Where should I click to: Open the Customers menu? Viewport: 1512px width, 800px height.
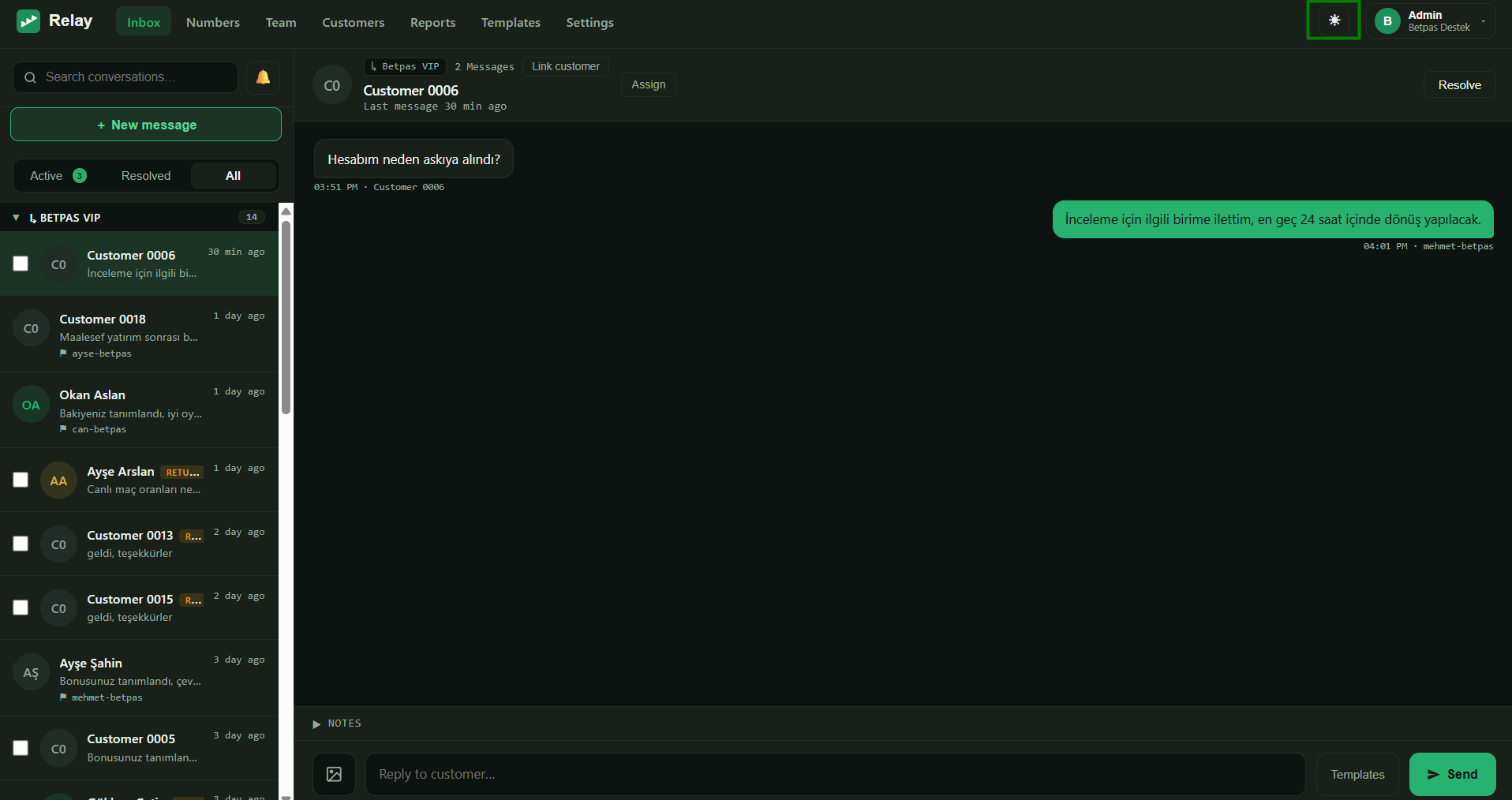[x=354, y=23]
